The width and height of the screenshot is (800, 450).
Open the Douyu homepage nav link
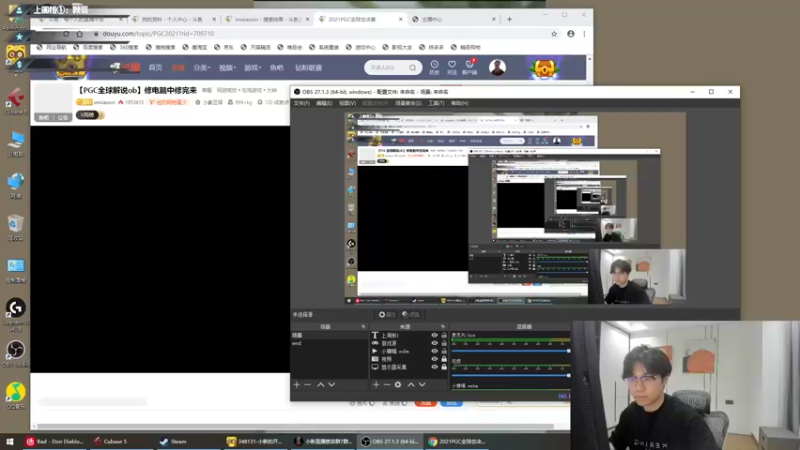pos(155,67)
